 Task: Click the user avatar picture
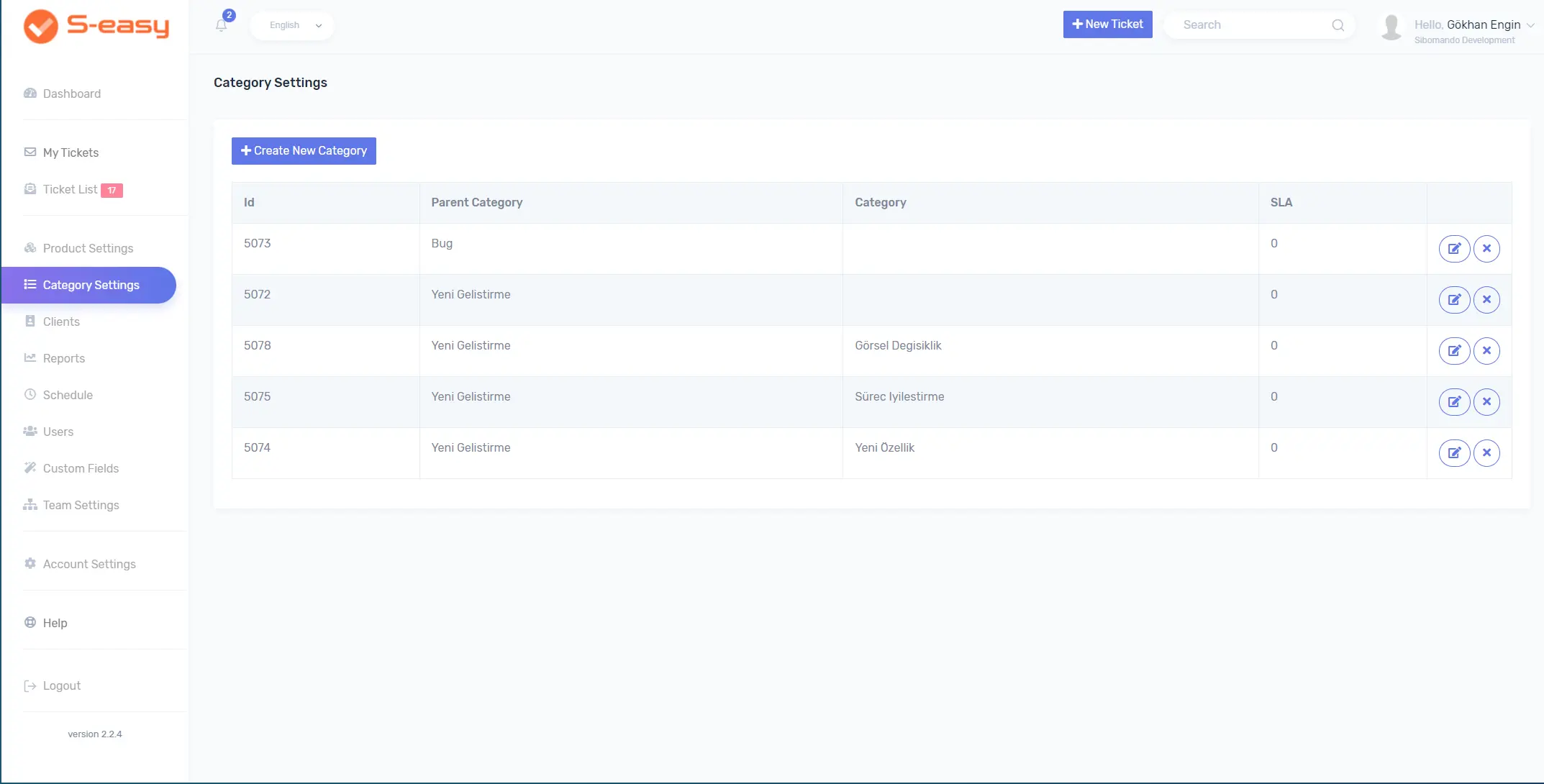[x=1391, y=27]
